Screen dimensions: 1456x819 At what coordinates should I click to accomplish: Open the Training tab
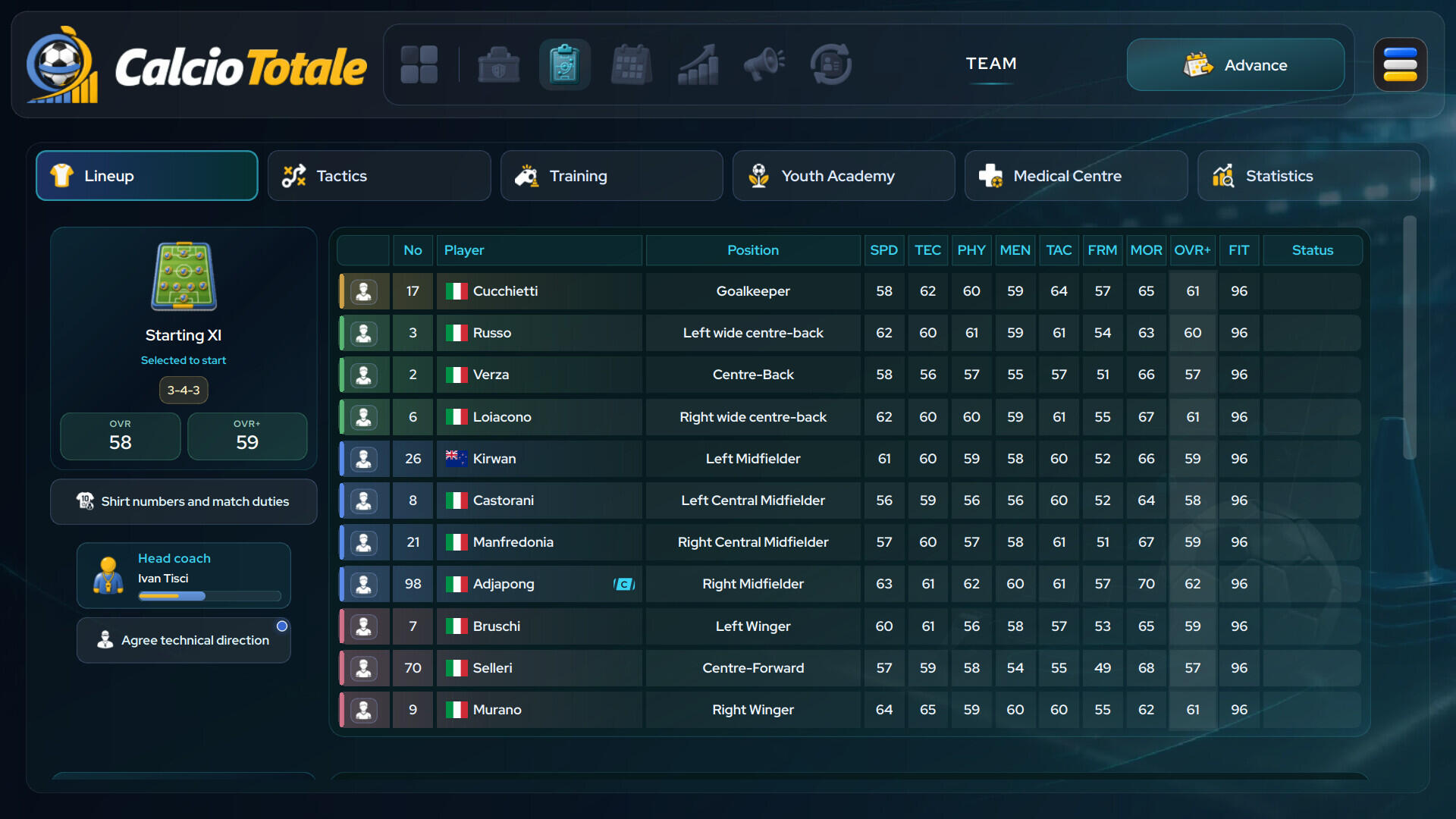[x=612, y=176]
